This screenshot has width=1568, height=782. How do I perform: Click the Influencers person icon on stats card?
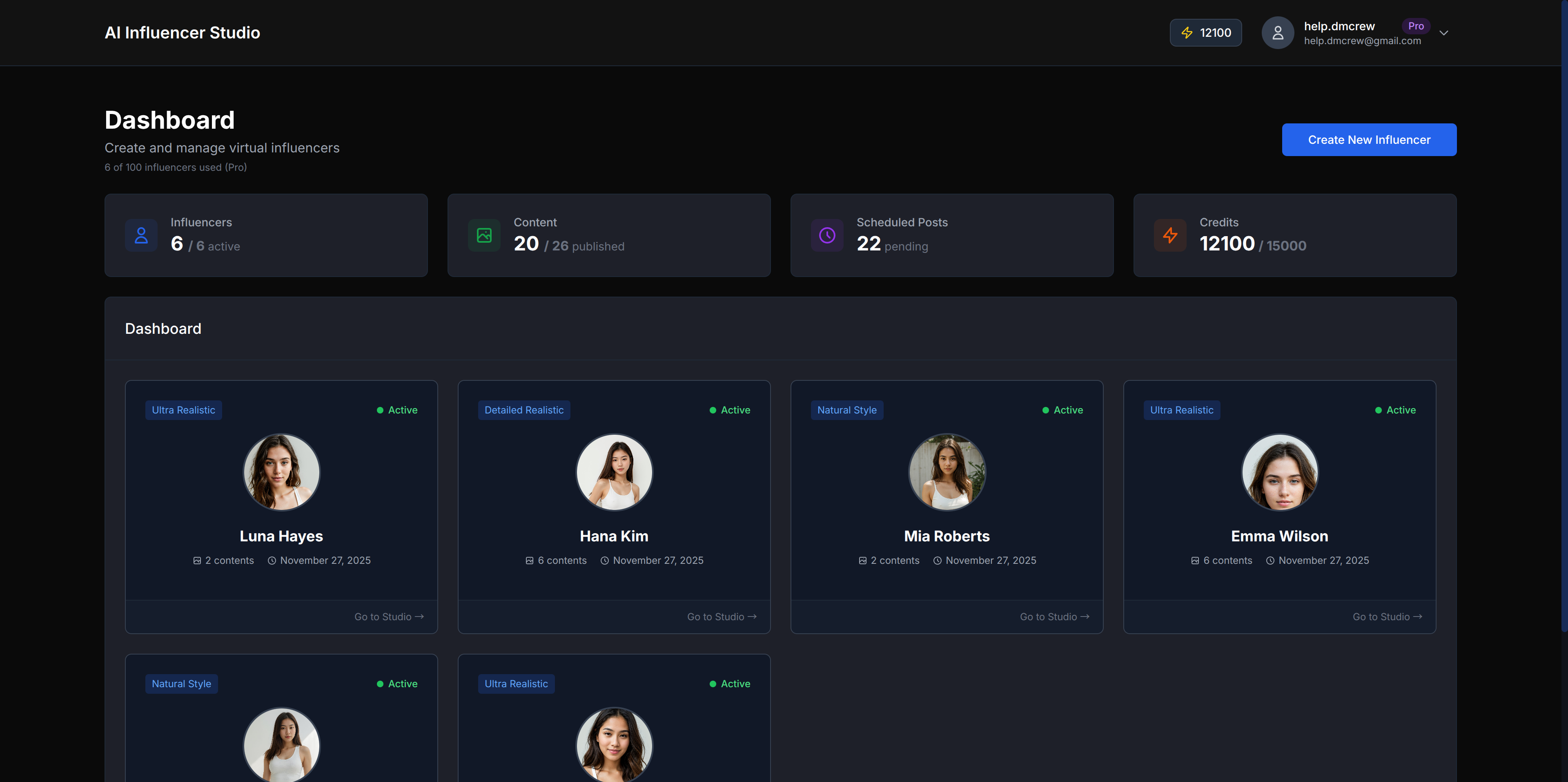pos(141,235)
